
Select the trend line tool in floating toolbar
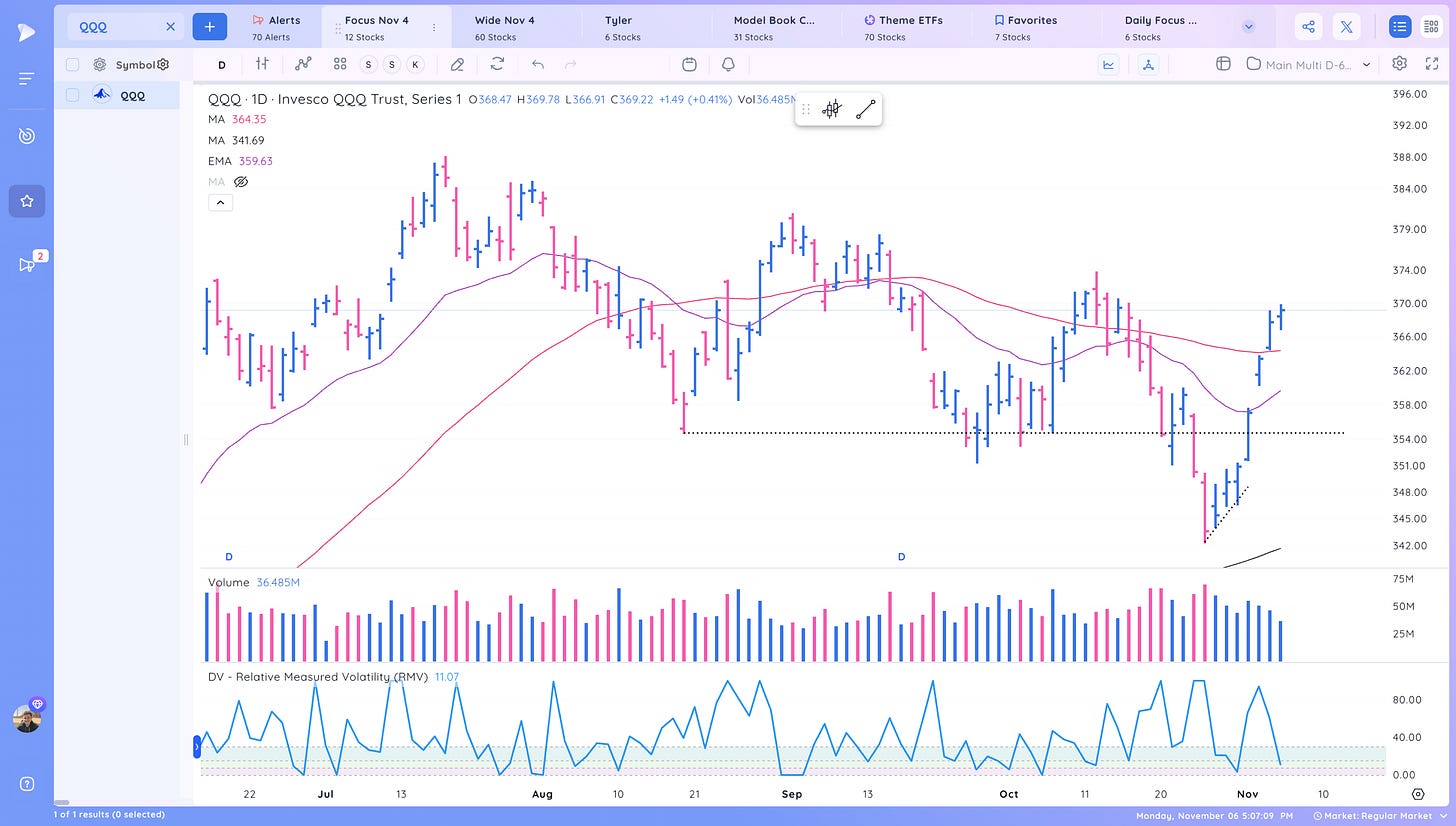coord(866,110)
